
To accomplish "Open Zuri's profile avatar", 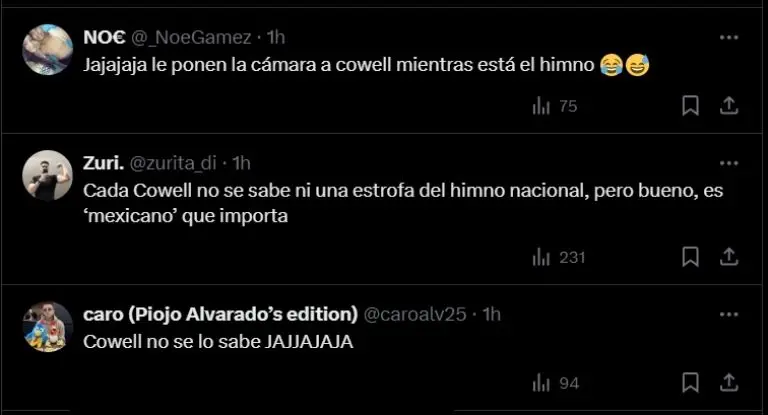I will click(48, 175).
